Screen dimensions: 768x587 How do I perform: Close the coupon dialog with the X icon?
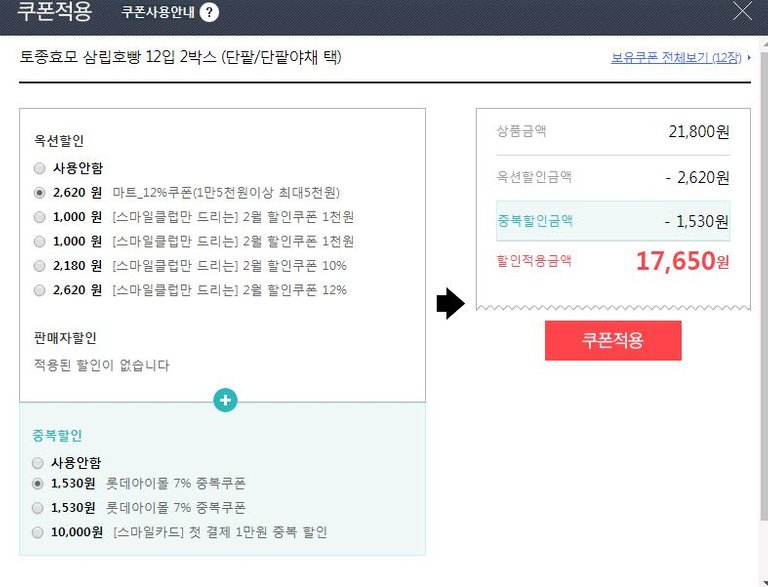point(743,12)
